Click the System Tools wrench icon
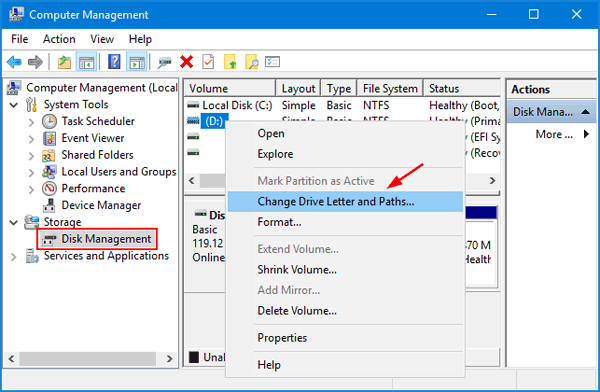Viewport: 600px width, 392px height. tap(31, 105)
